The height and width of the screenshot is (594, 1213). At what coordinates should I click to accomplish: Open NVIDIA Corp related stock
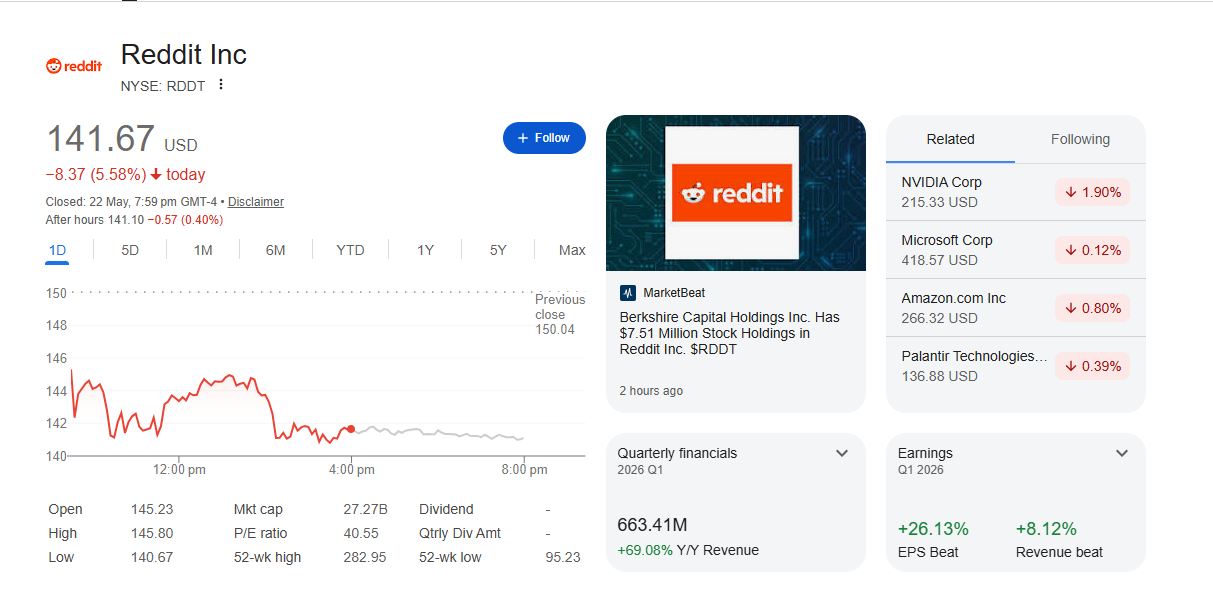[1016, 192]
